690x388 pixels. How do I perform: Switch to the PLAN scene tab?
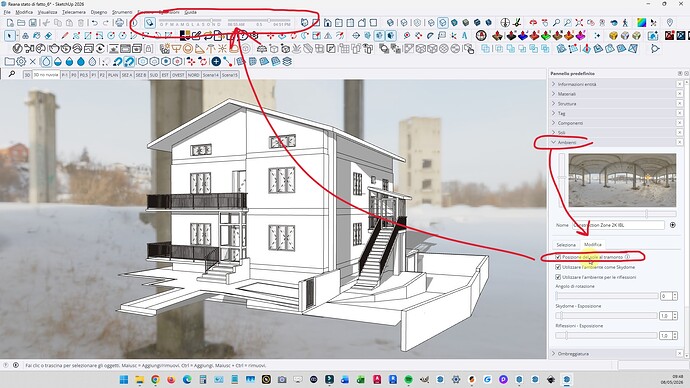click(x=113, y=75)
